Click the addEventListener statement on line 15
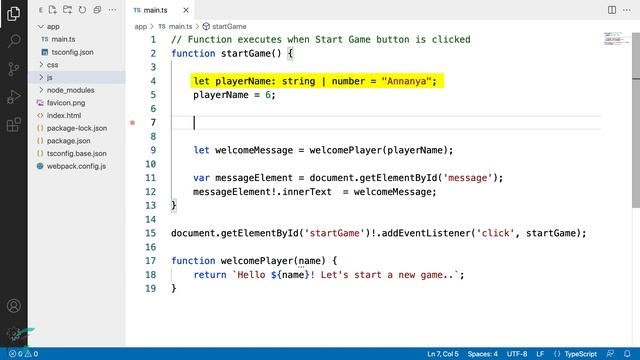640x360 pixels. click(379, 233)
